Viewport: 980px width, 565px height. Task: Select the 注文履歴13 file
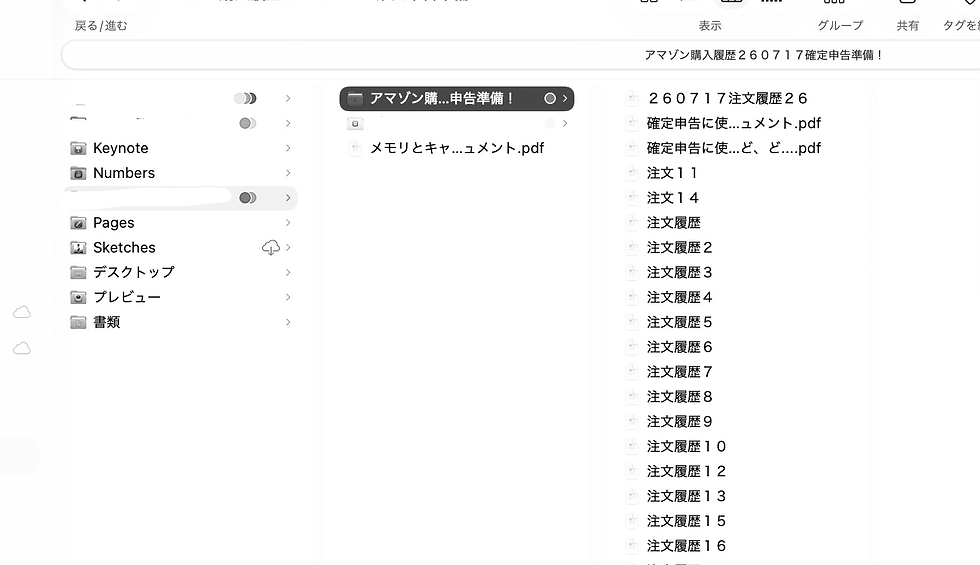(686, 496)
